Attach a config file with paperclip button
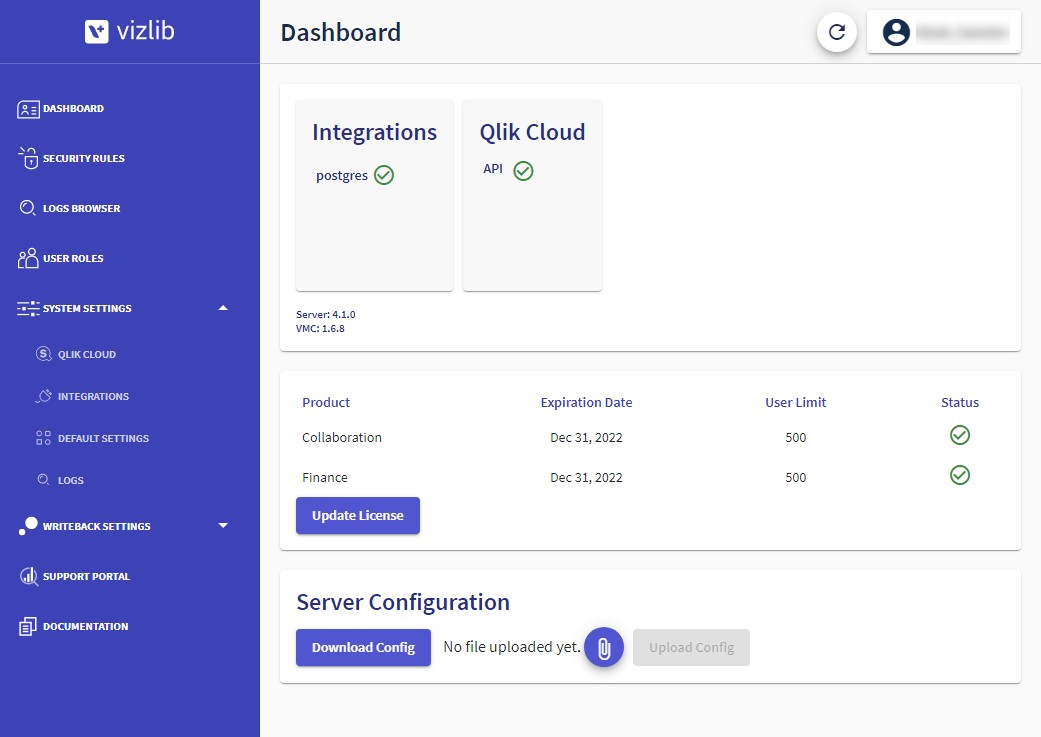 click(x=603, y=647)
